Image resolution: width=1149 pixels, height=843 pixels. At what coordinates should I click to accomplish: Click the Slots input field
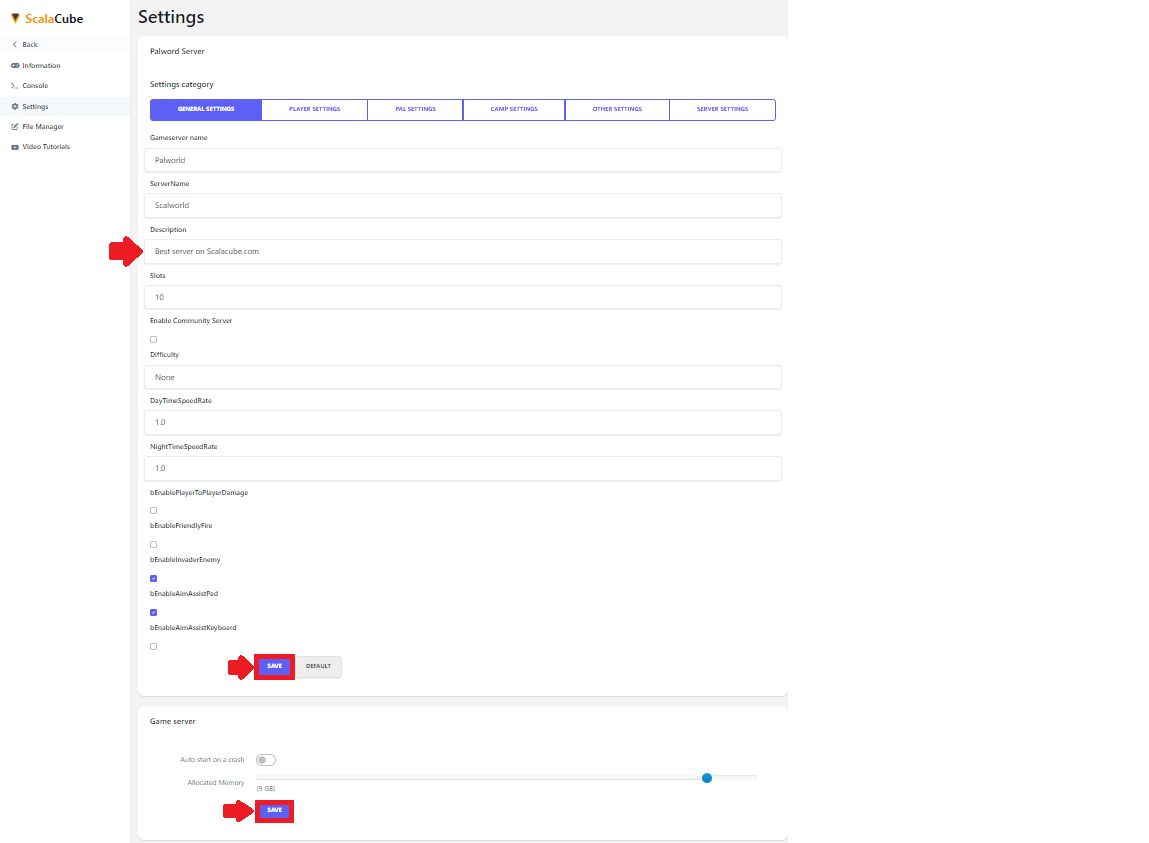coord(463,297)
